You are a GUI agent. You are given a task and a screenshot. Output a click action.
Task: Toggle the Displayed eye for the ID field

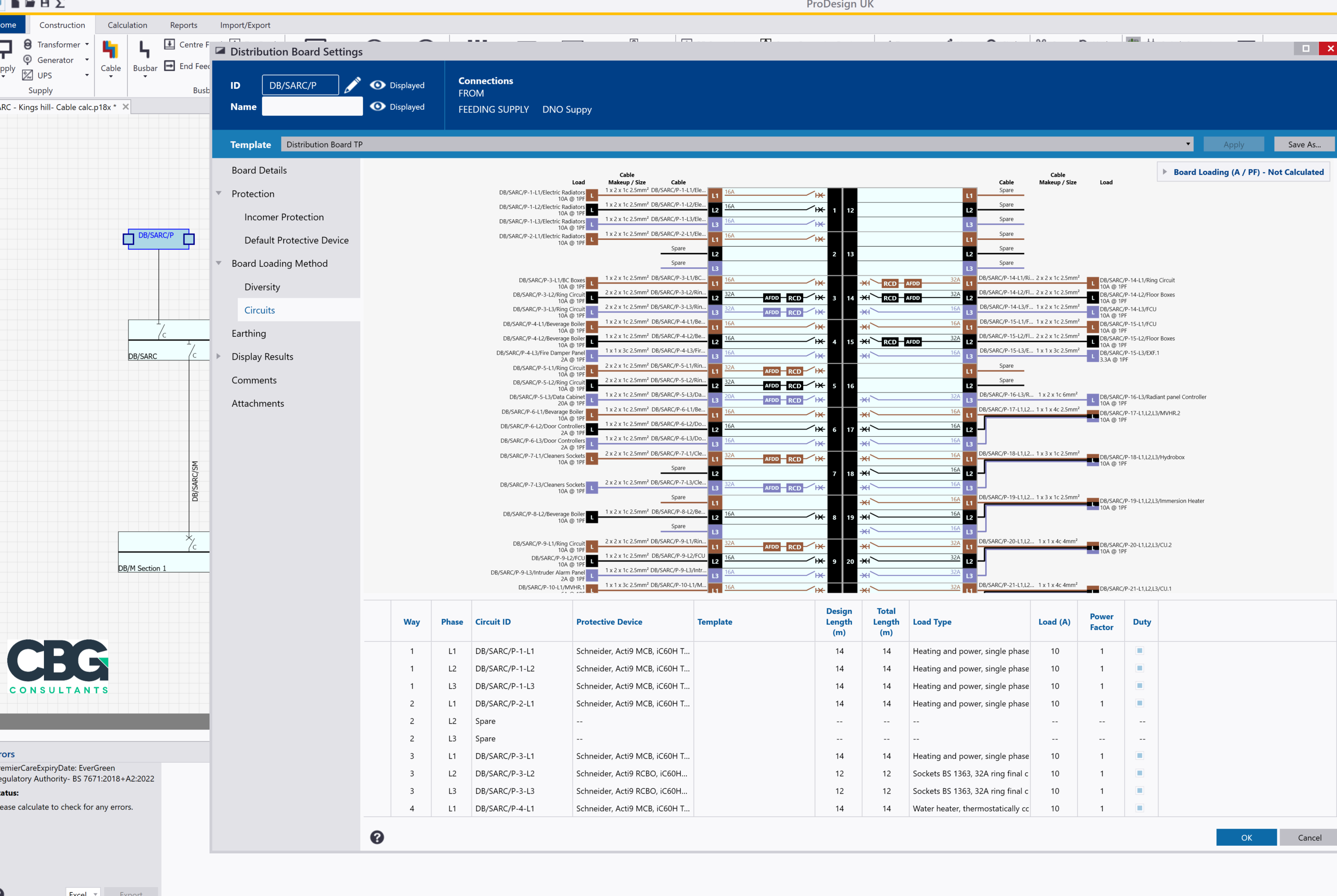point(378,85)
